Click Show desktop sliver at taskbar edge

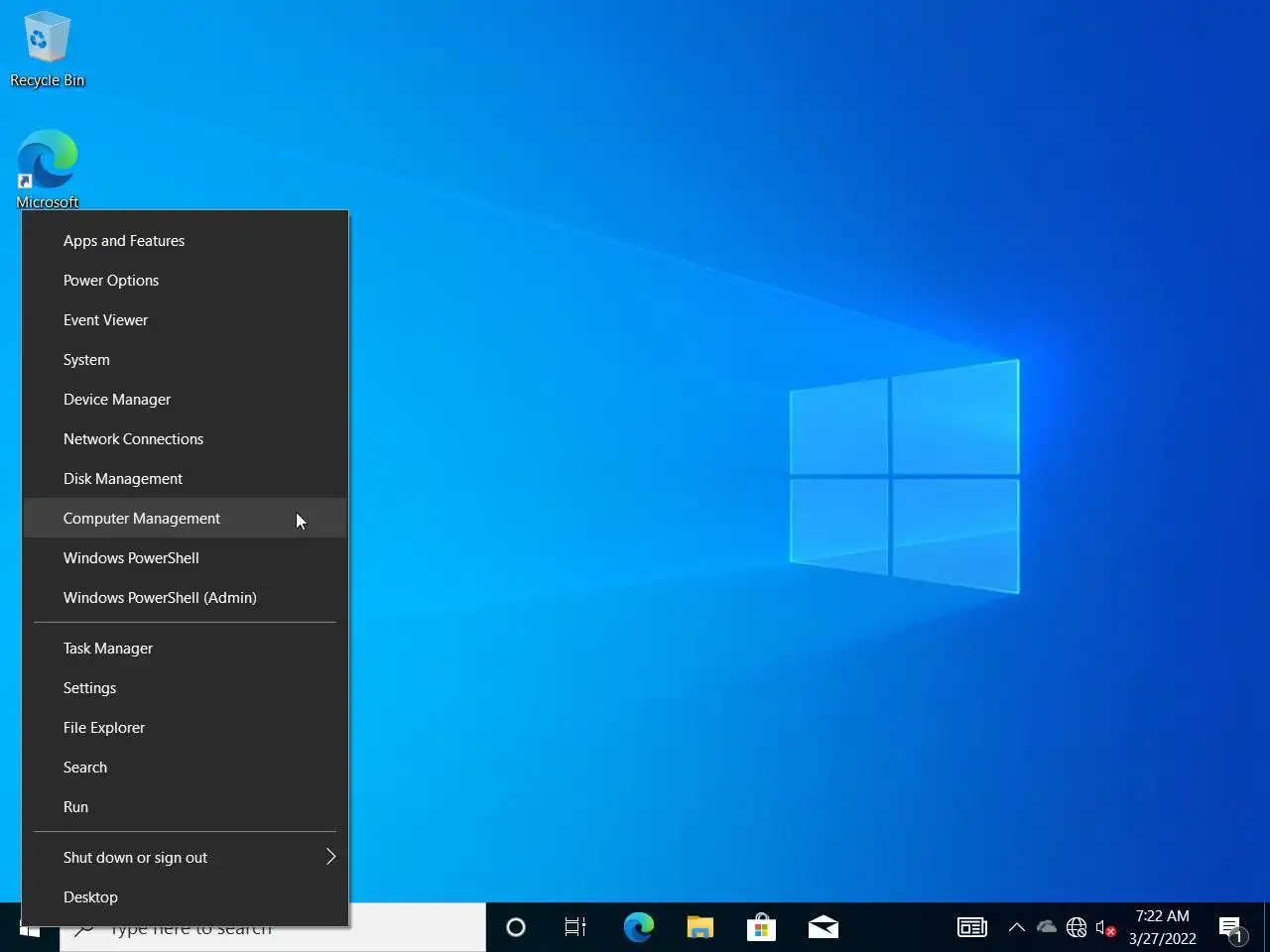click(x=1266, y=928)
